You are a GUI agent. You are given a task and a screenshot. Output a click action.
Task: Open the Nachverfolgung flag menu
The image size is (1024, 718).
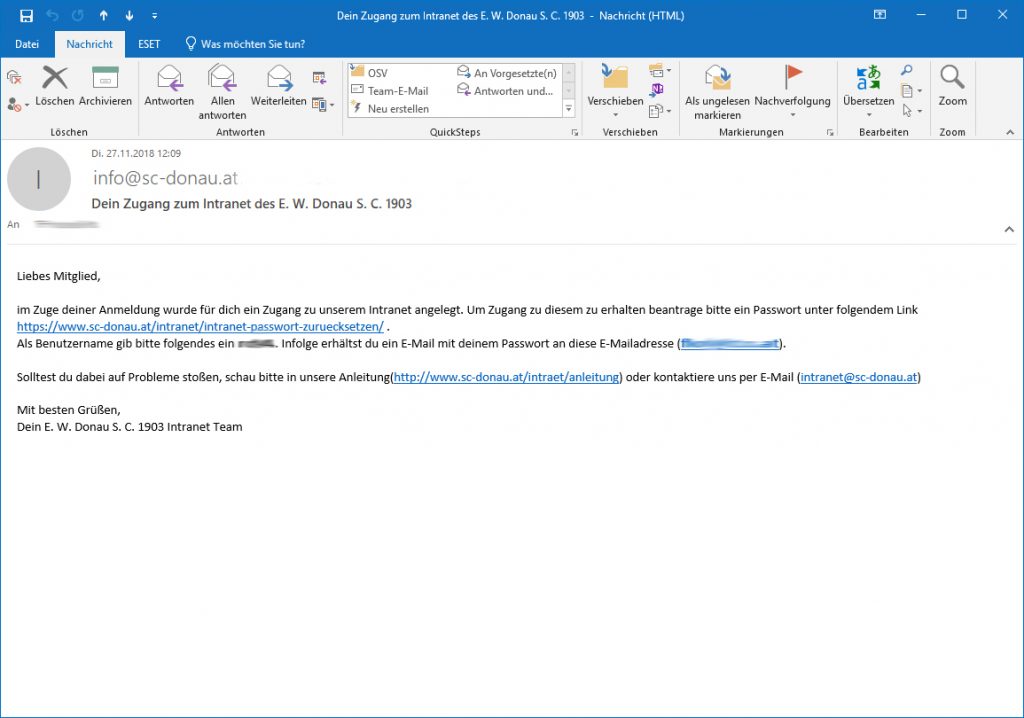(792, 91)
